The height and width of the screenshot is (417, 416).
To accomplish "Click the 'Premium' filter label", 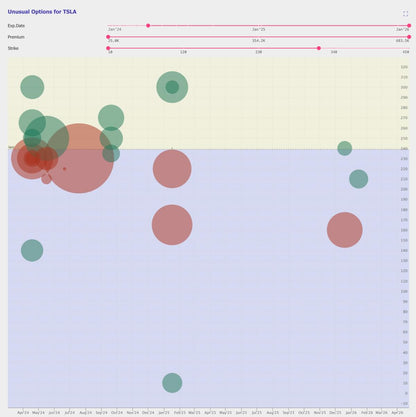I will 16,37.
